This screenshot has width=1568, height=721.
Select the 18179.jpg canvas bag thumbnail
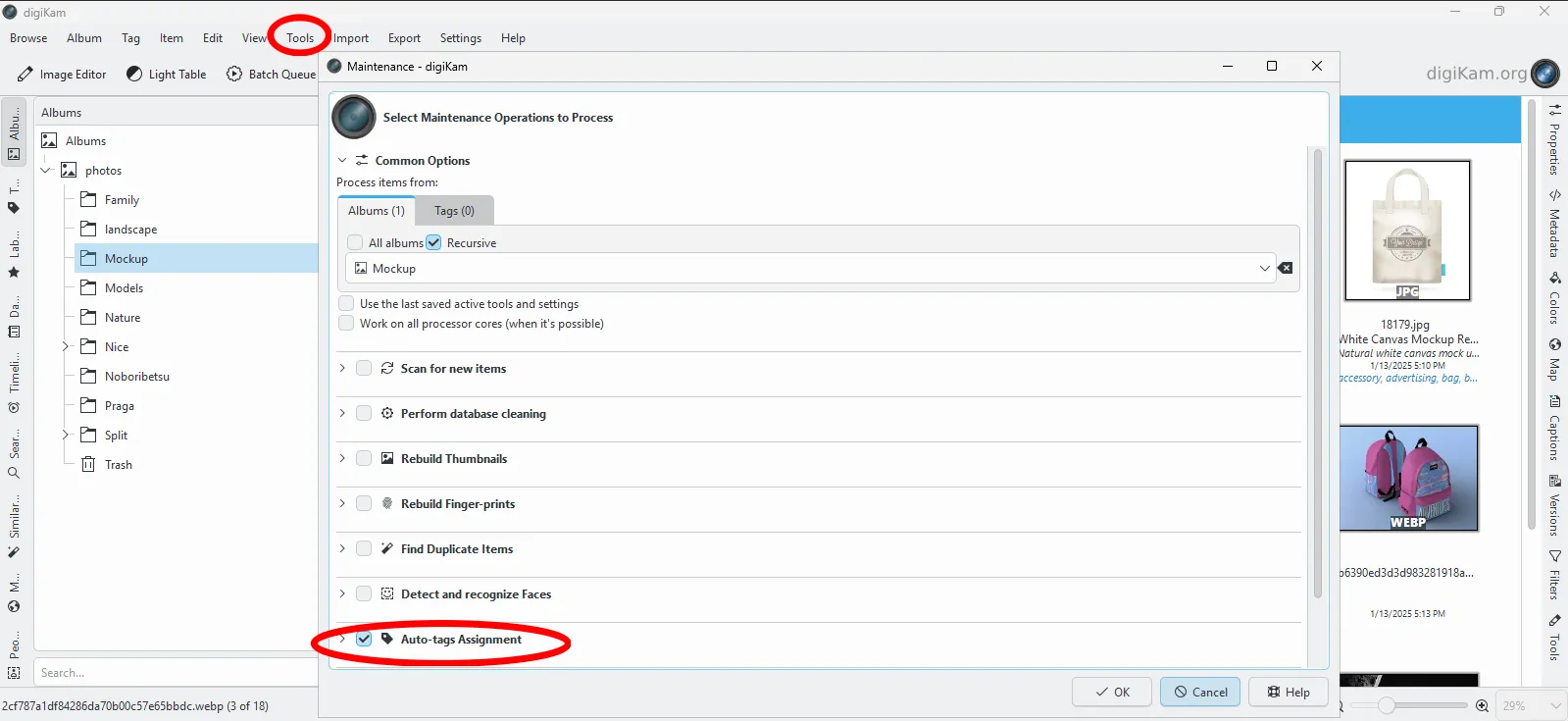pyautogui.click(x=1407, y=231)
